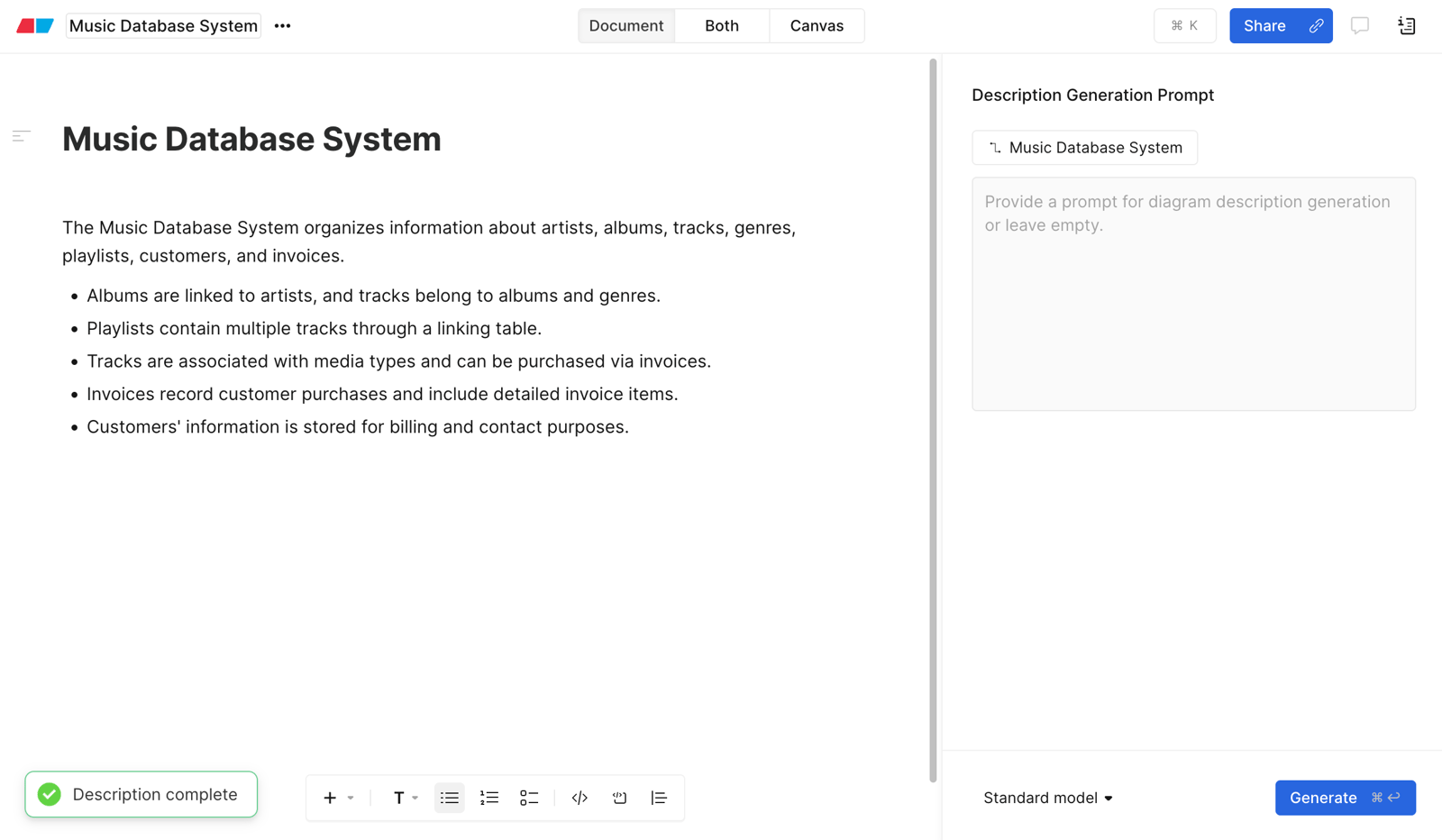Viewport: 1442px width, 840px height.
Task: Expand the plus insert dropdown
Action: 338,798
